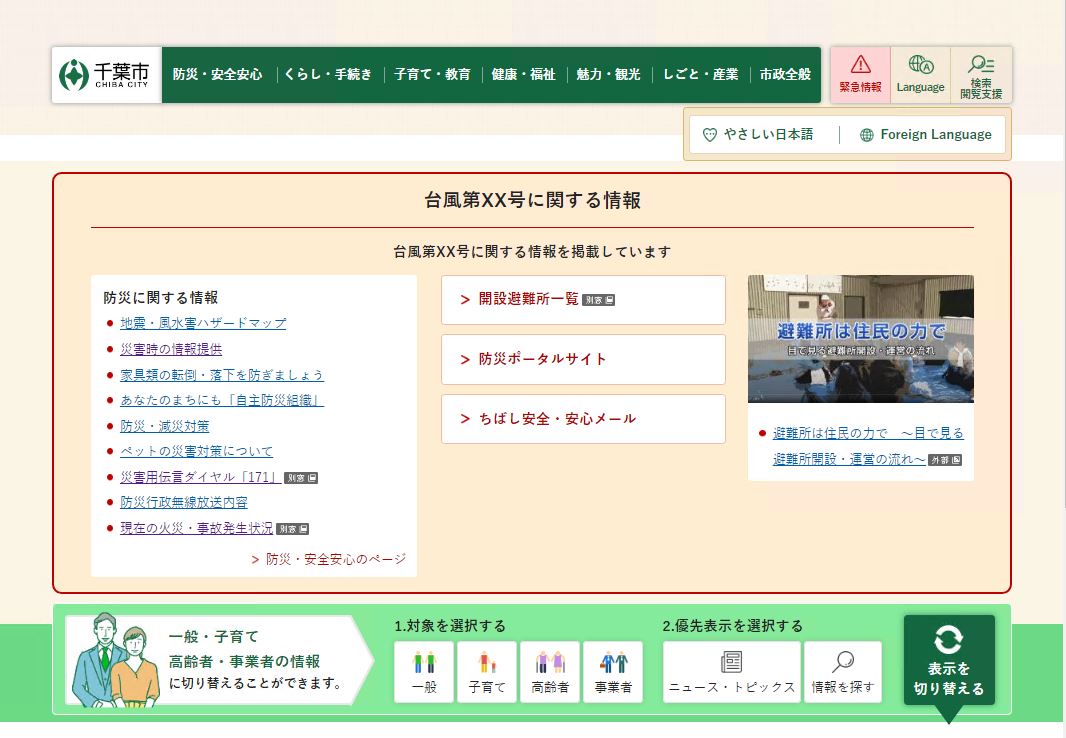Open the 防災・安全安心 menu
The width and height of the screenshot is (1066, 738).
(x=217, y=75)
